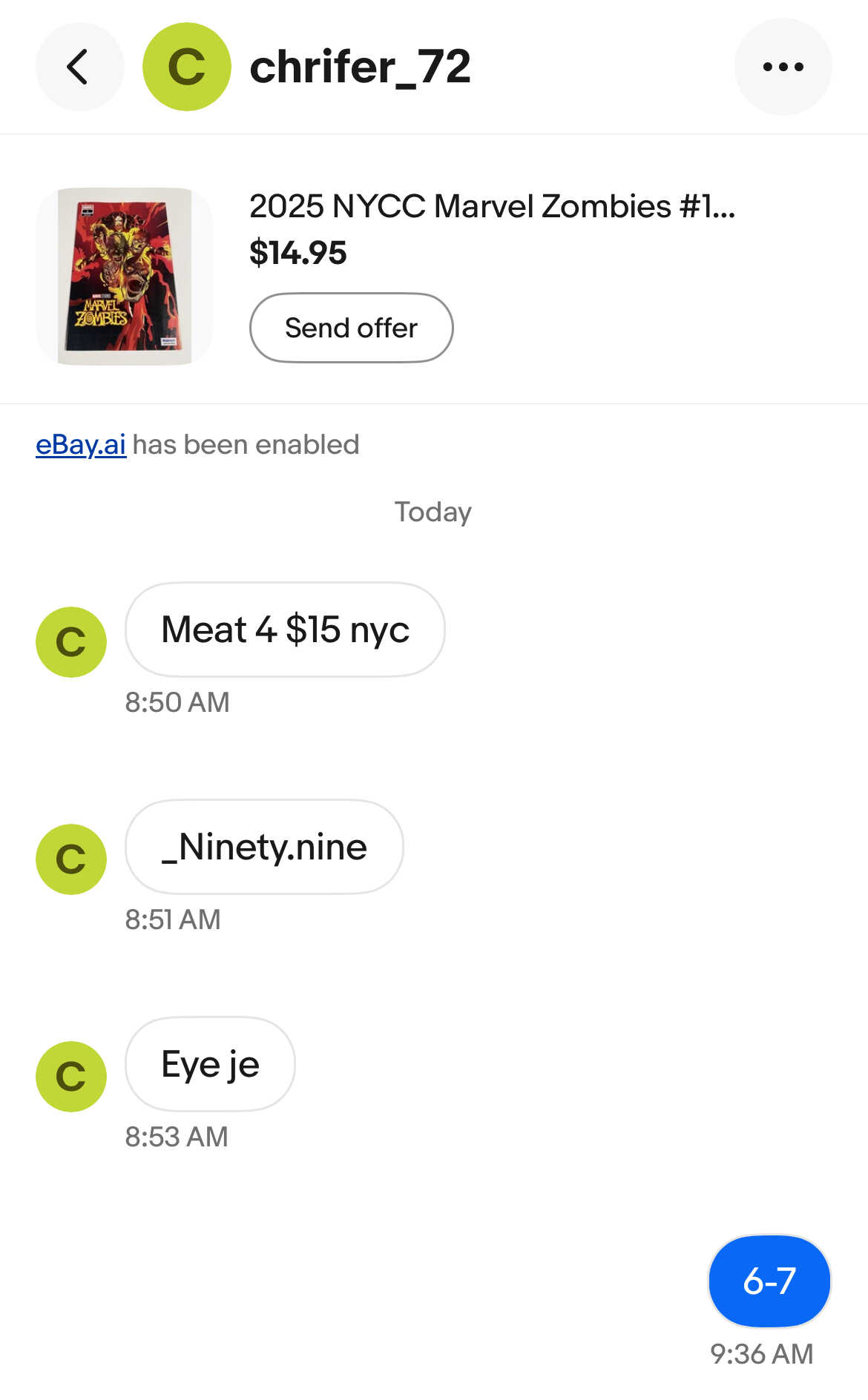Select the "Eye je" message bubble
The width and height of the screenshot is (868, 1400).
(210, 1064)
